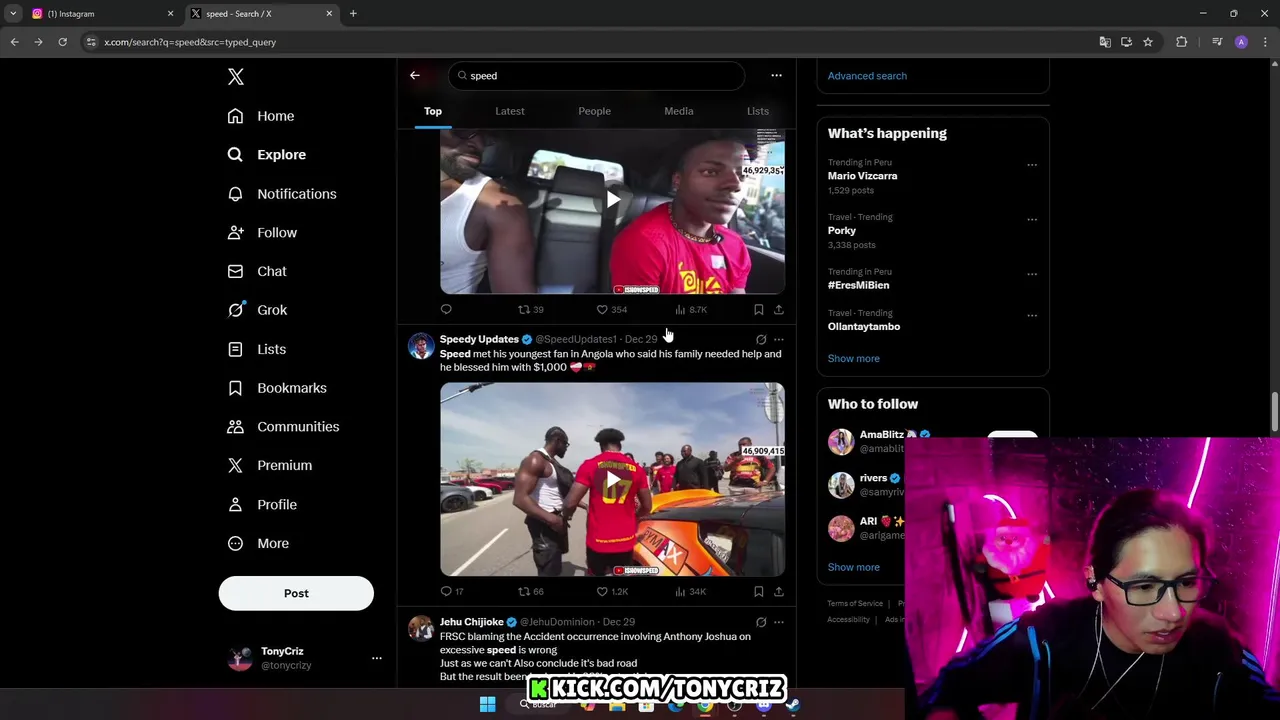Go back using the search back arrow

[x=415, y=76]
